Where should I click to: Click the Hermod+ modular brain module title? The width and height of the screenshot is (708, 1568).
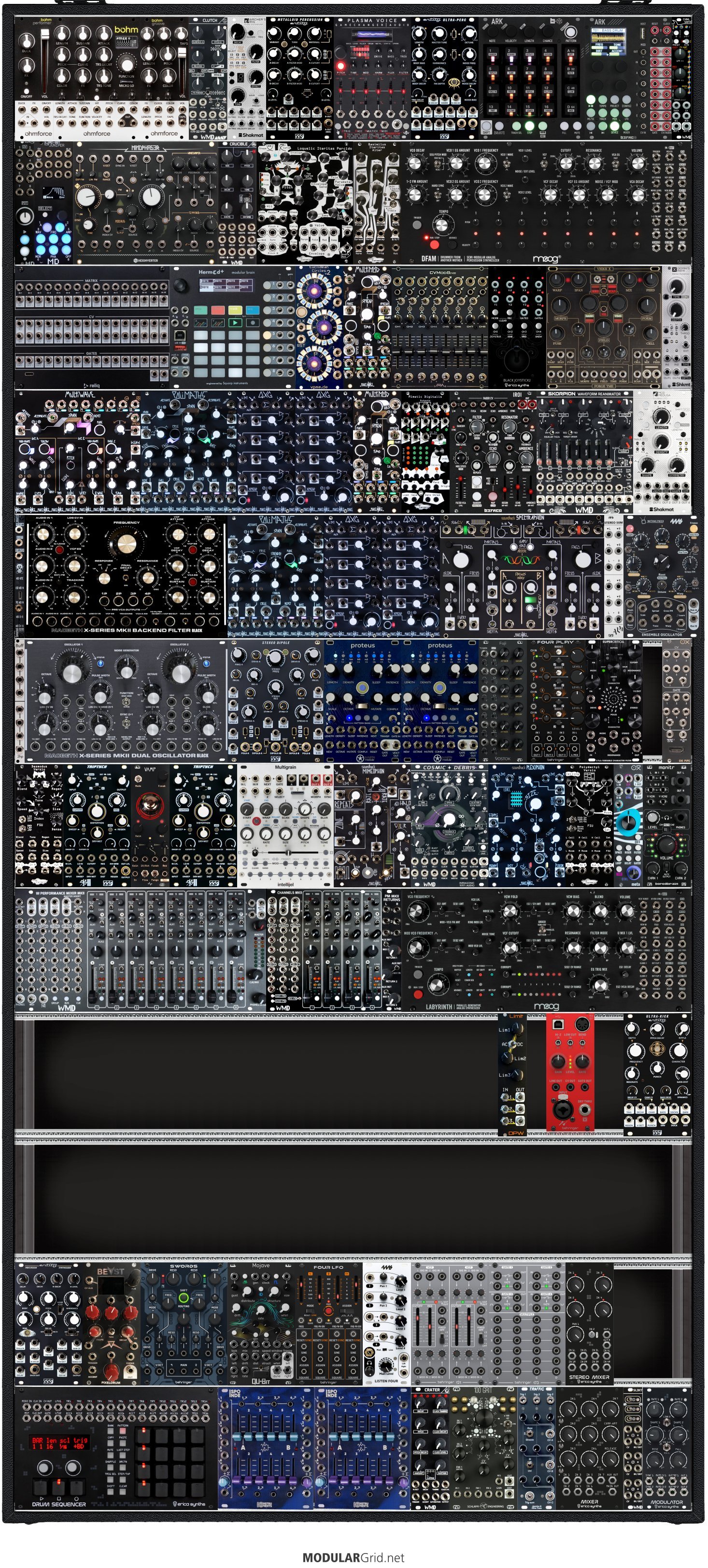[x=227, y=272]
